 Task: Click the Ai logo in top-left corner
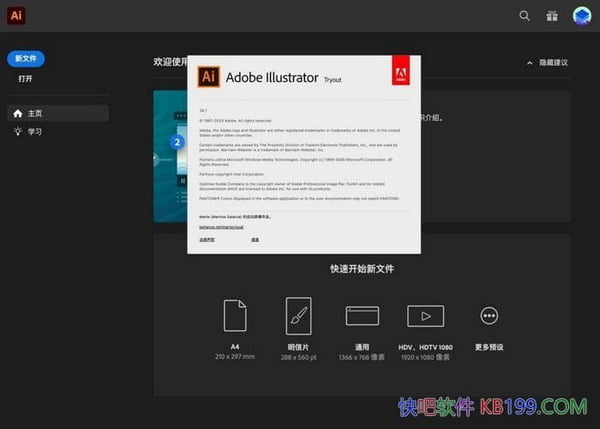[16, 16]
